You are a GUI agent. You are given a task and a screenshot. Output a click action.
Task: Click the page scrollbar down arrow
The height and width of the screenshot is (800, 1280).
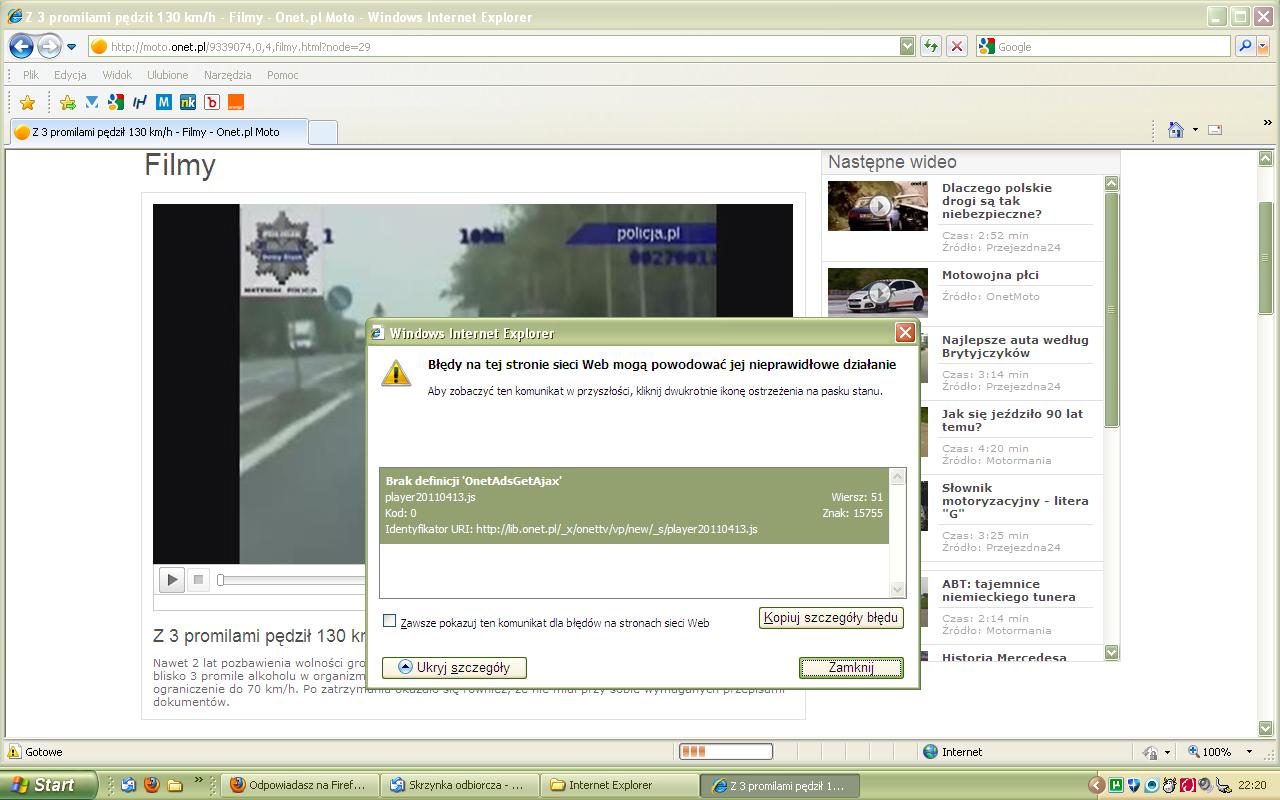pyautogui.click(x=1266, y=729)
